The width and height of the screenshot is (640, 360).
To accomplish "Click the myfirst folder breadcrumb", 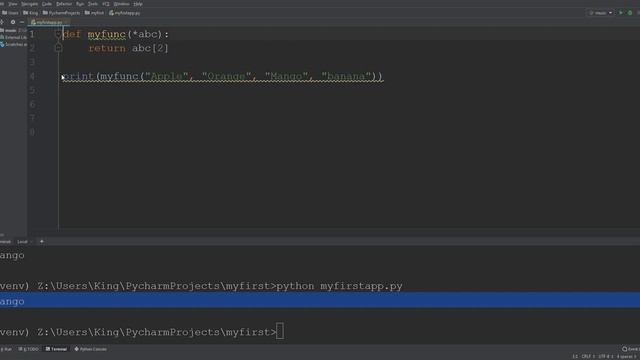I will (94, 13).
